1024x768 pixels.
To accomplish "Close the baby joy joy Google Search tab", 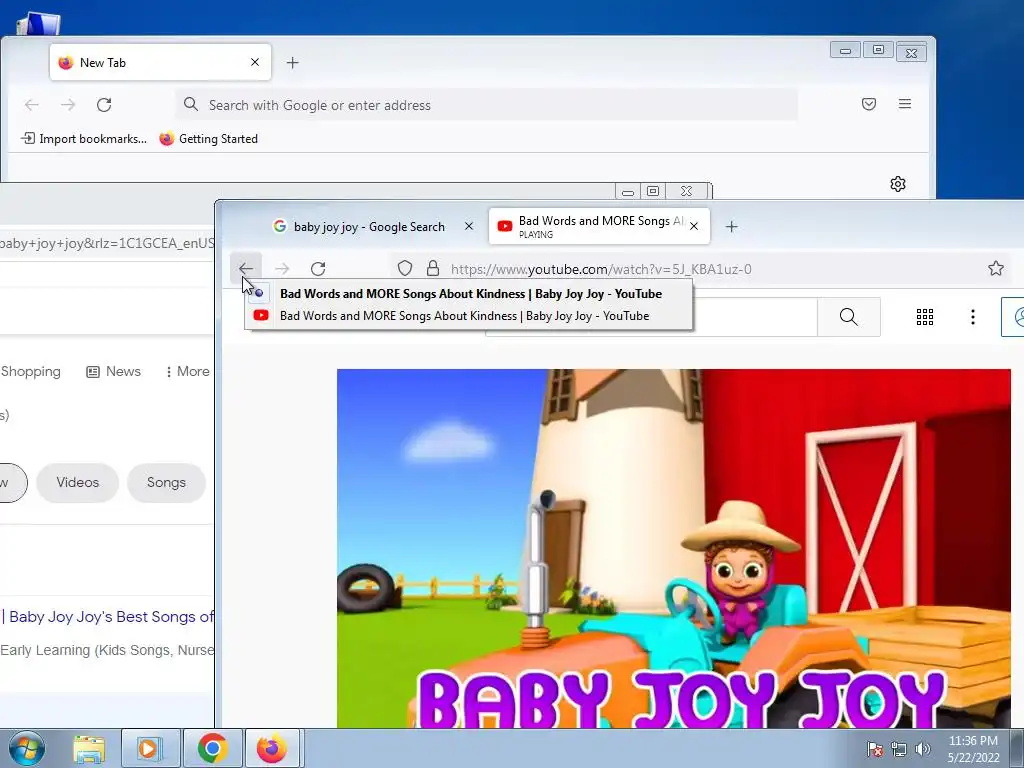I will click(468, 226).
